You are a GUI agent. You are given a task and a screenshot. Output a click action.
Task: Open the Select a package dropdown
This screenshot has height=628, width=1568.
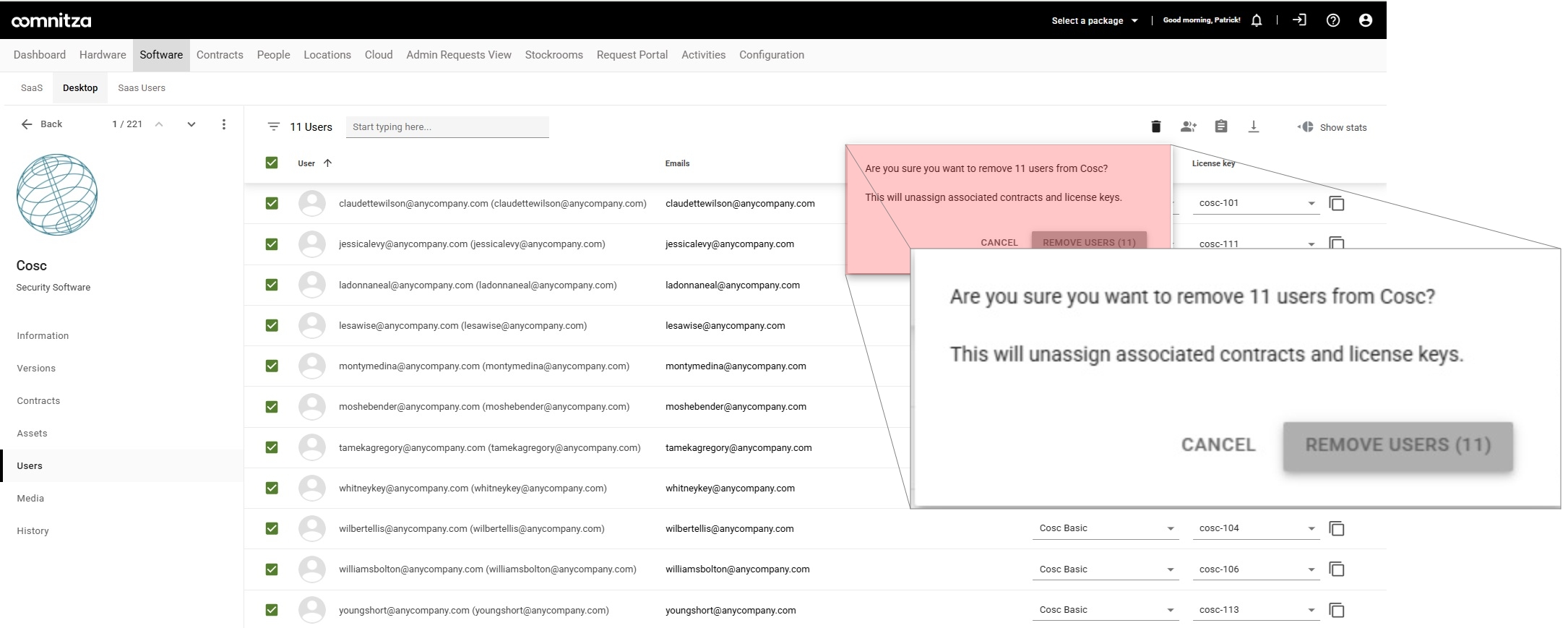1095,20
